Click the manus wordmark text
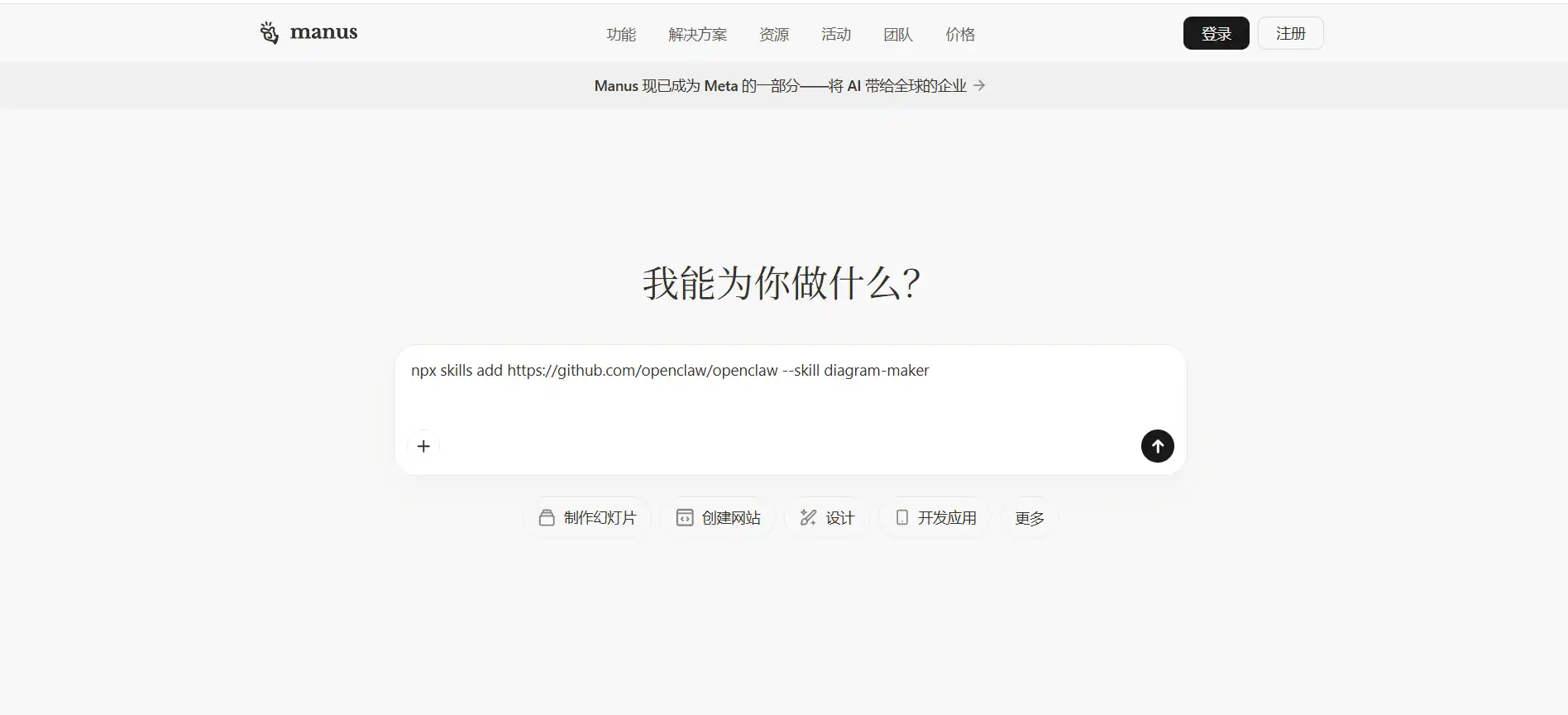The width and height of the screenshot is (1568, 715). click(x=323, y=32)
